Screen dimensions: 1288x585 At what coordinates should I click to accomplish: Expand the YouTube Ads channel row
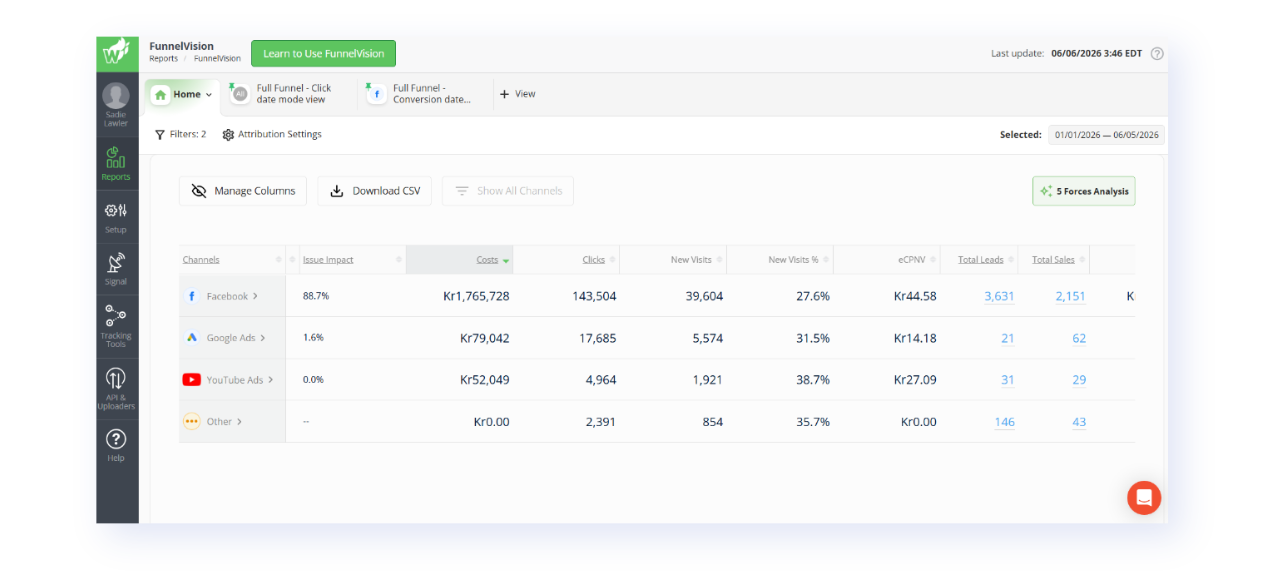coord(271,380)
